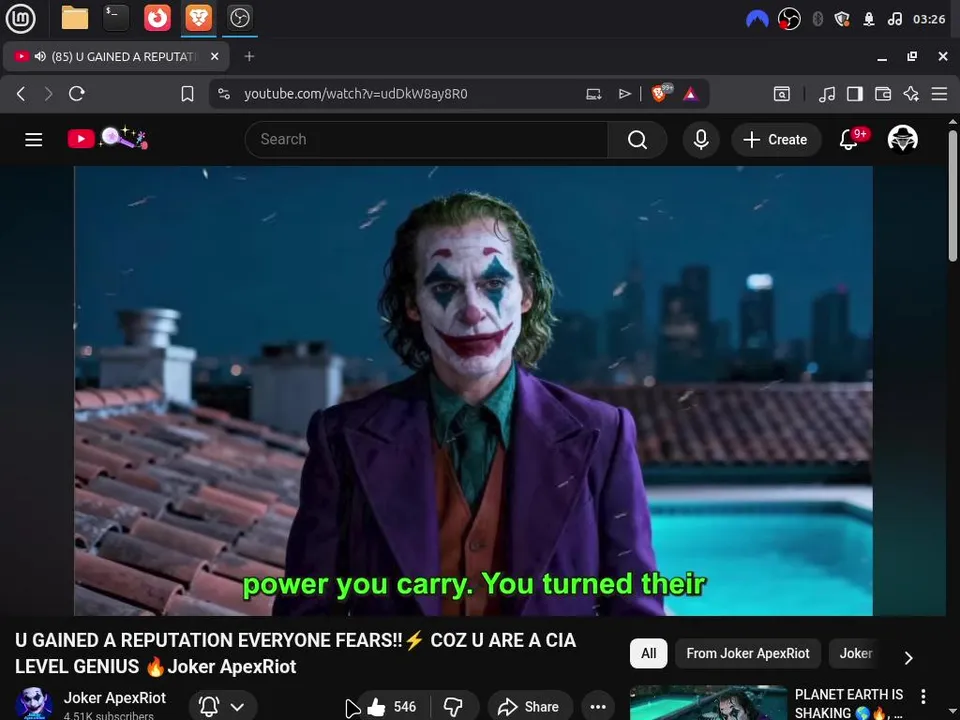Bookmark this page

187,94
